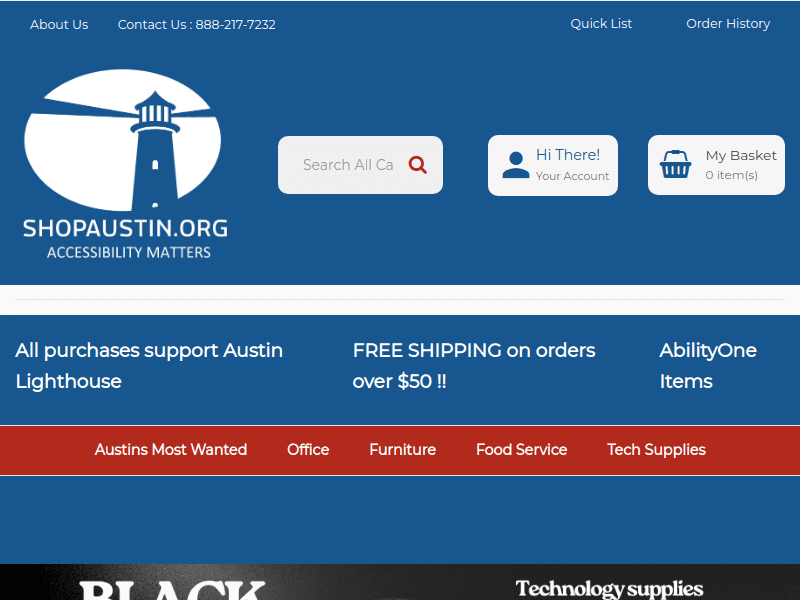This screenshot has height=600, width=800.
Task: Open the Quick List
Action: click(601, 23)
